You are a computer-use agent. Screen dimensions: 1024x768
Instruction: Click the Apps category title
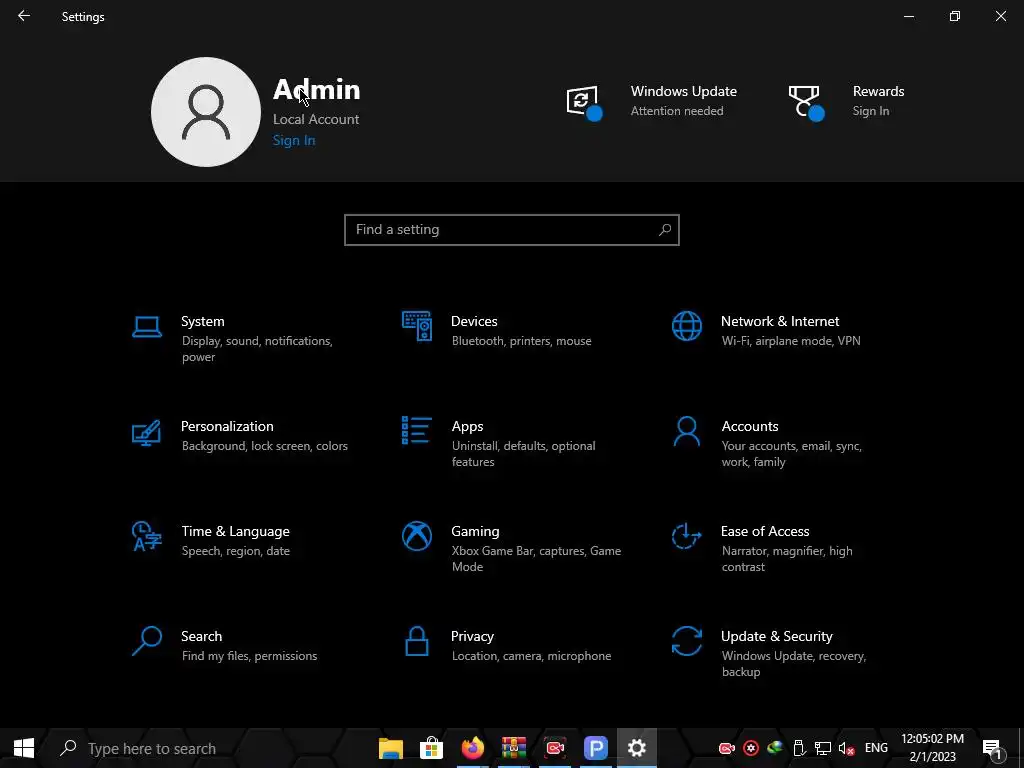pos(468,426)
